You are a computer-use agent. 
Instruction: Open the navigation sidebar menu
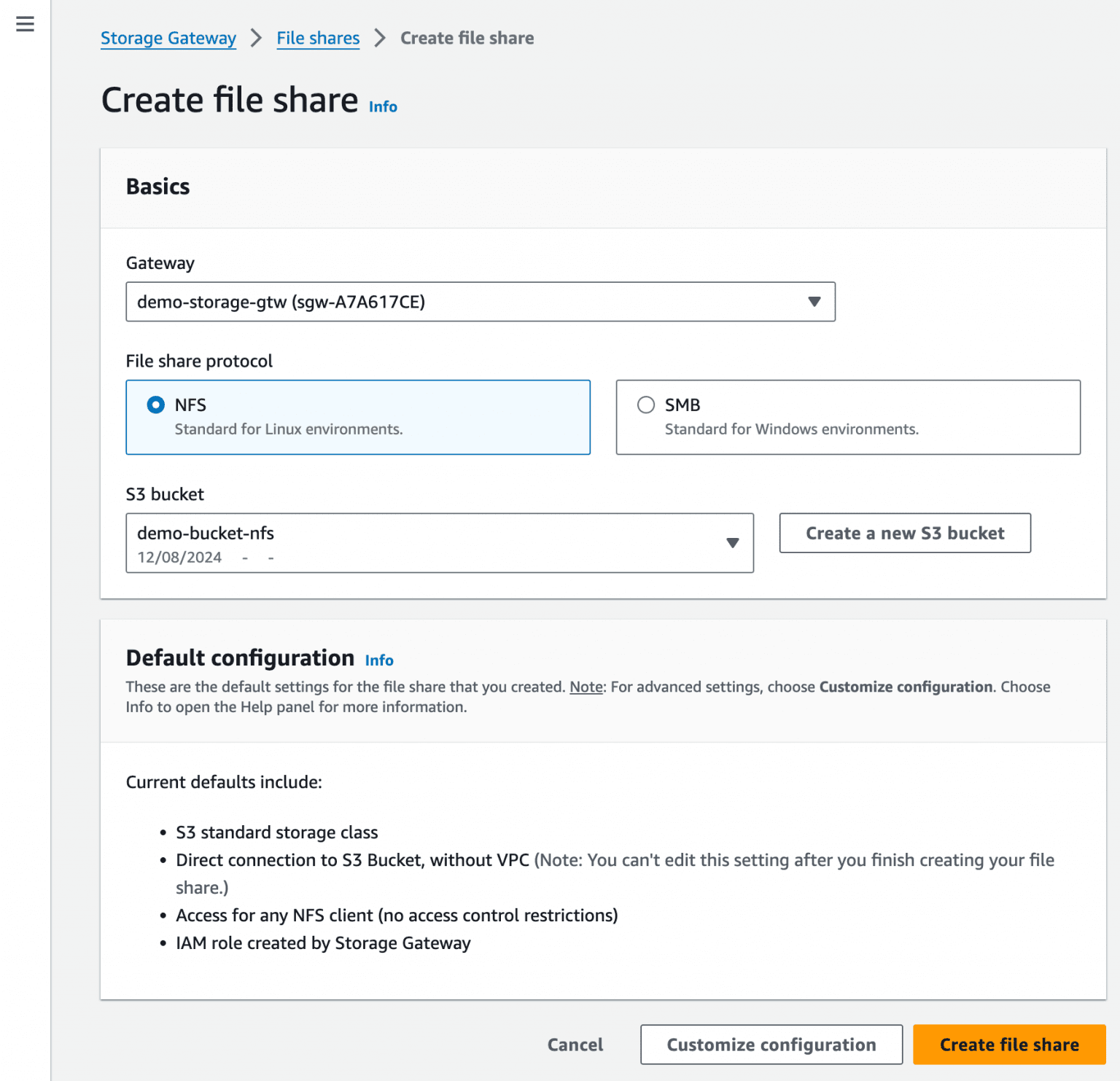tap(25, 24)
